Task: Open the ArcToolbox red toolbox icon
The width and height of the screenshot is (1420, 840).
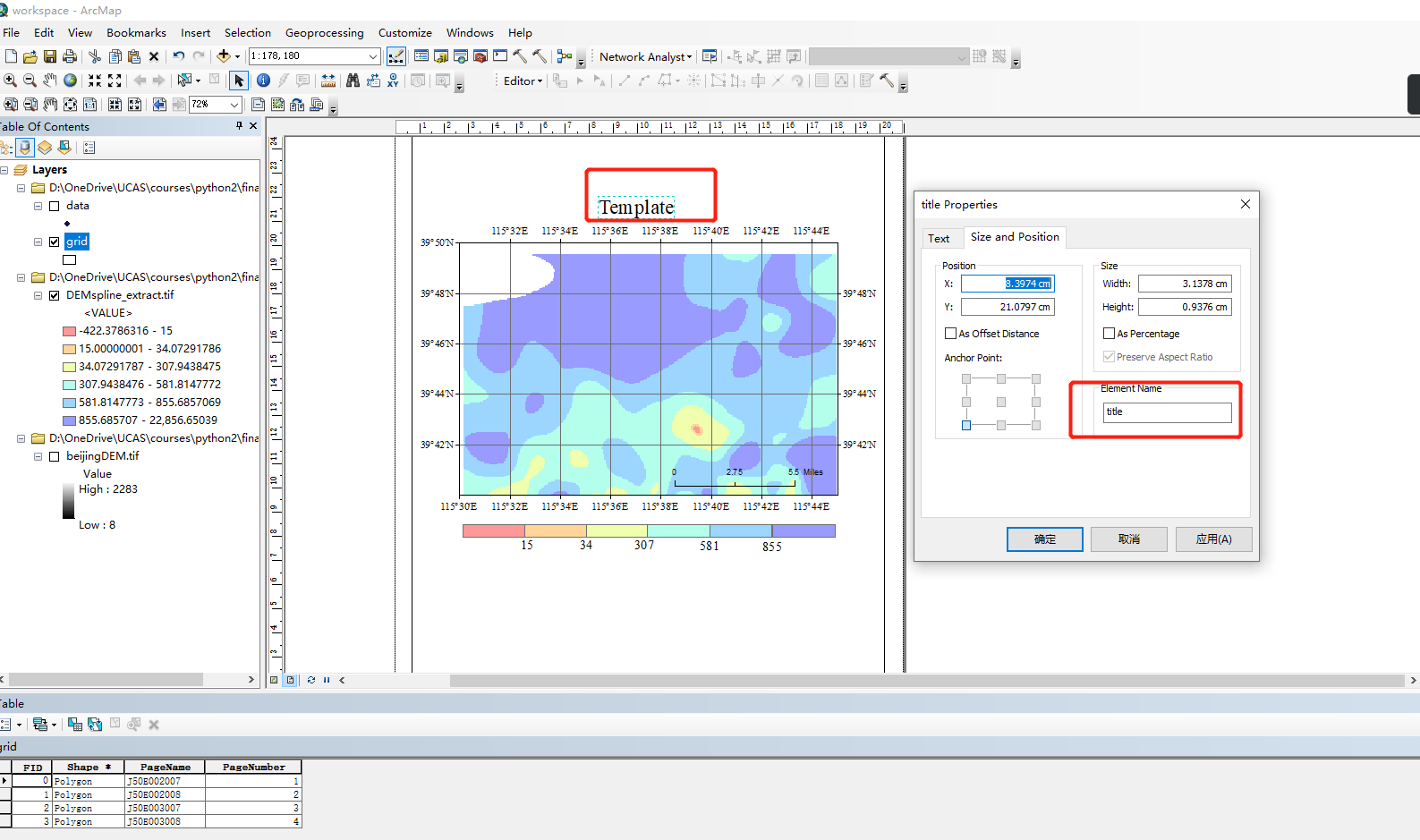Action: click(x=480, y=56)
